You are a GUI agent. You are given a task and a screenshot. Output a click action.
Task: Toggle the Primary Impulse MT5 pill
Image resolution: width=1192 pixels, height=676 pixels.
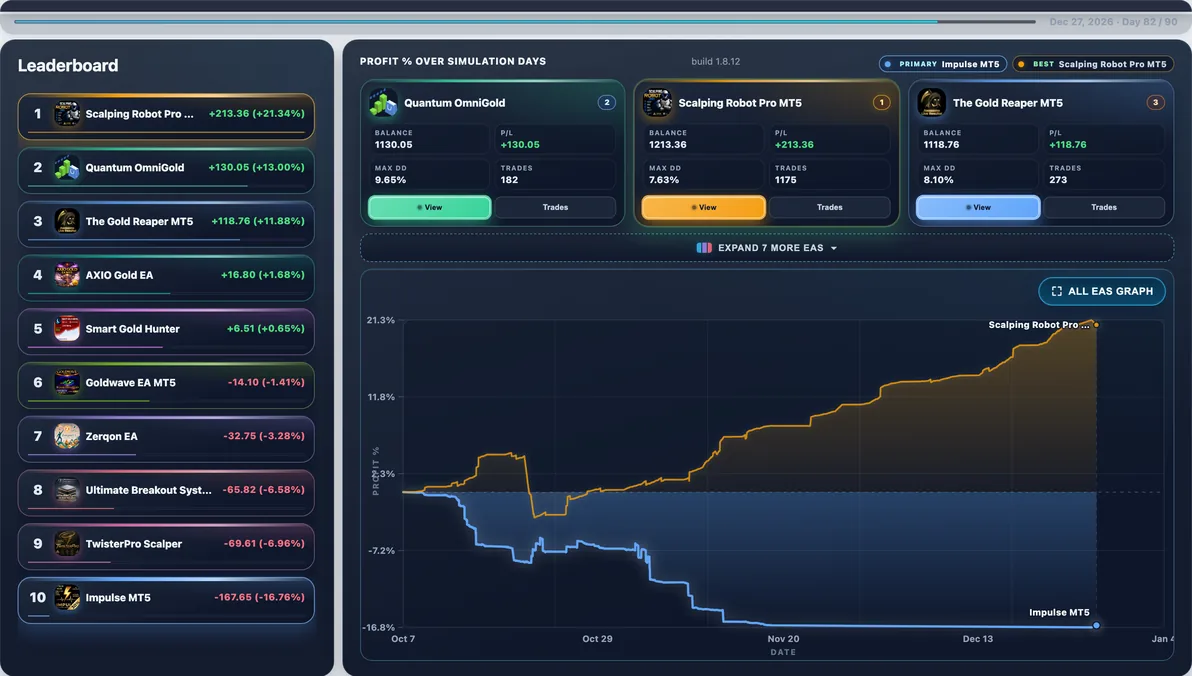943,65
